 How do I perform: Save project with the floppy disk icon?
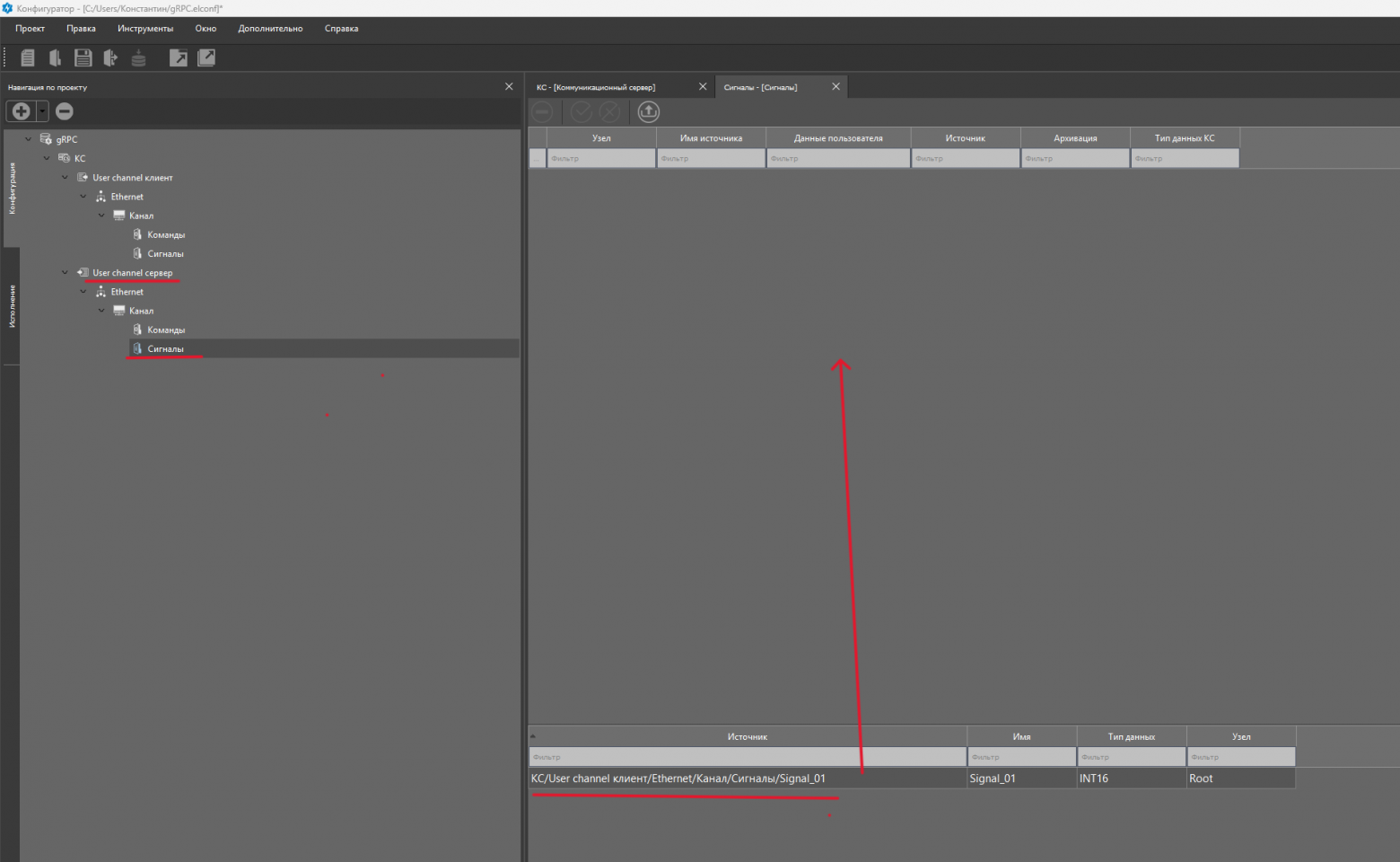click(83, 58)
